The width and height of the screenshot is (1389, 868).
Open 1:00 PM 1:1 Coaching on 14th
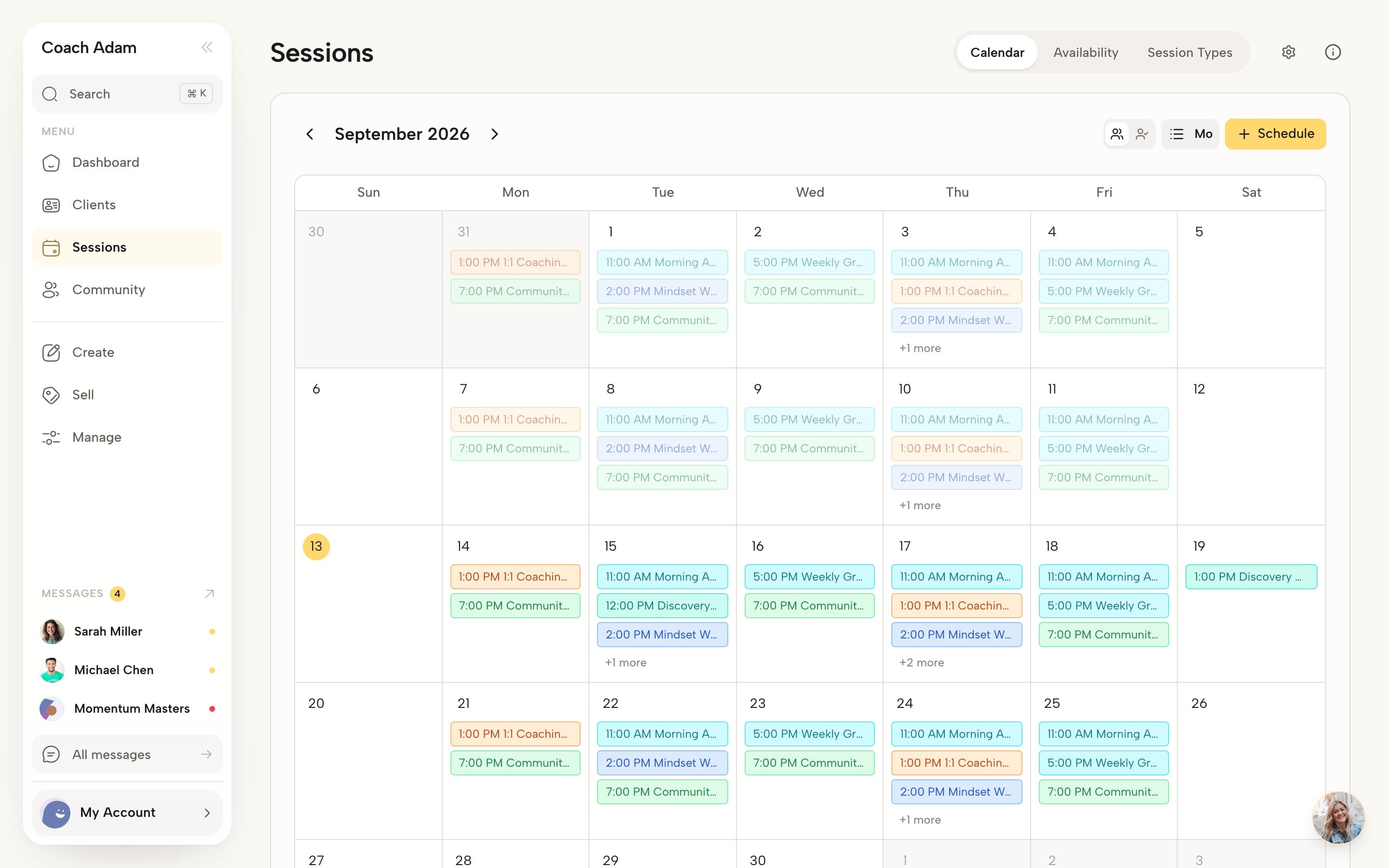(x=516, y=577)
